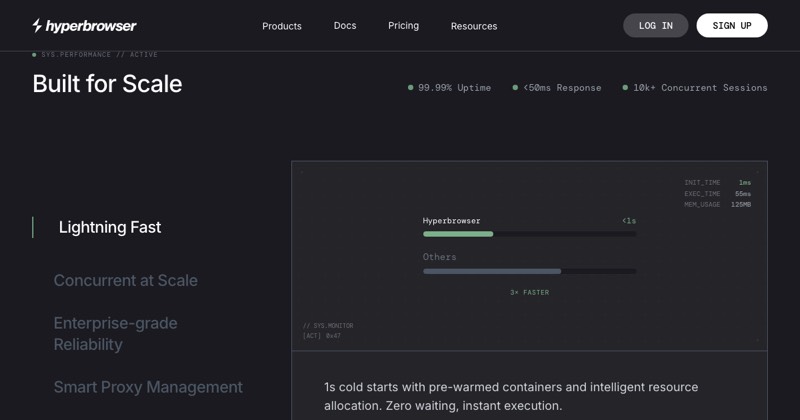Click the SIGN UP button
800x420 pixels.
click(732, 26)
